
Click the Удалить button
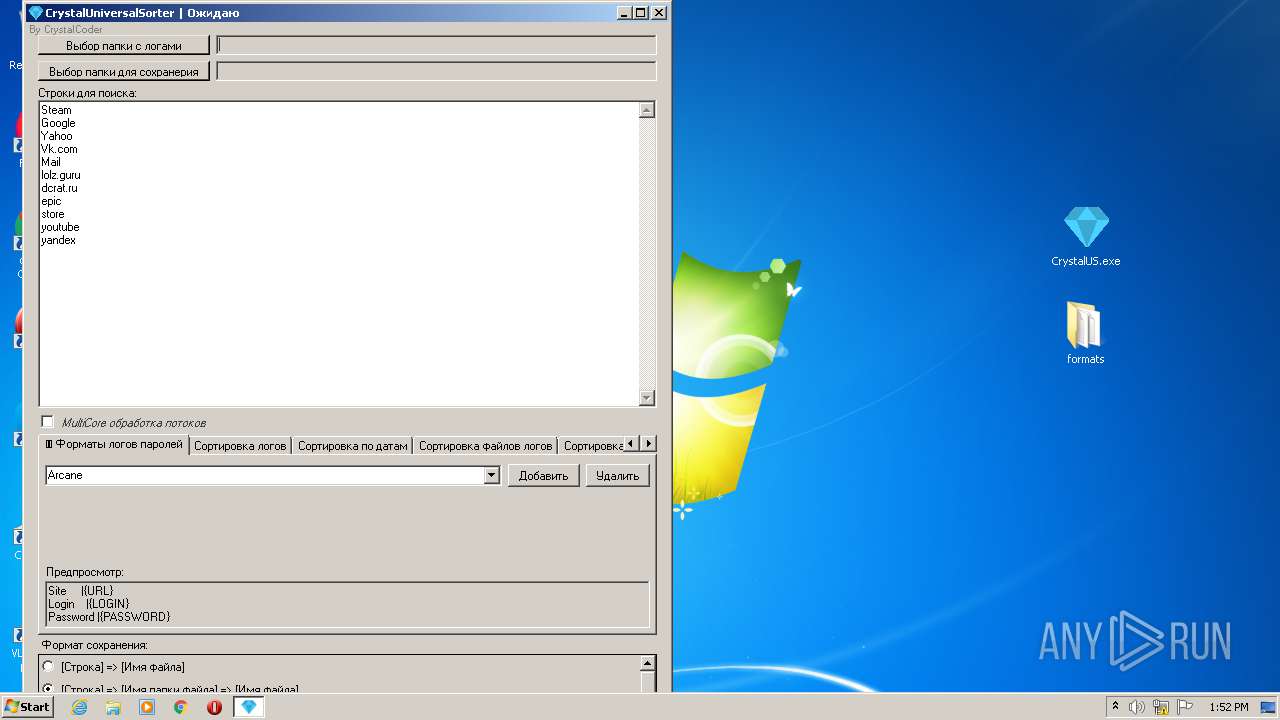(x=617, y=476)
